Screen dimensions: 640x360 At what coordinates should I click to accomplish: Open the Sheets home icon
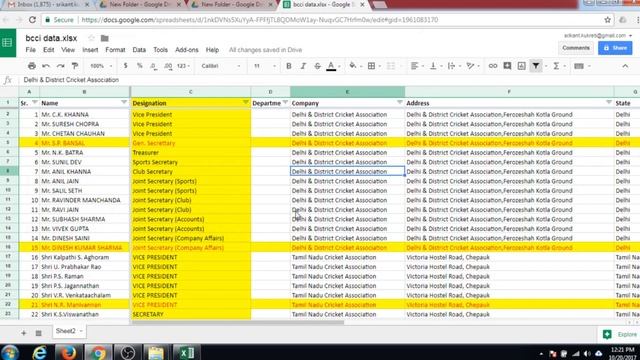8,42
